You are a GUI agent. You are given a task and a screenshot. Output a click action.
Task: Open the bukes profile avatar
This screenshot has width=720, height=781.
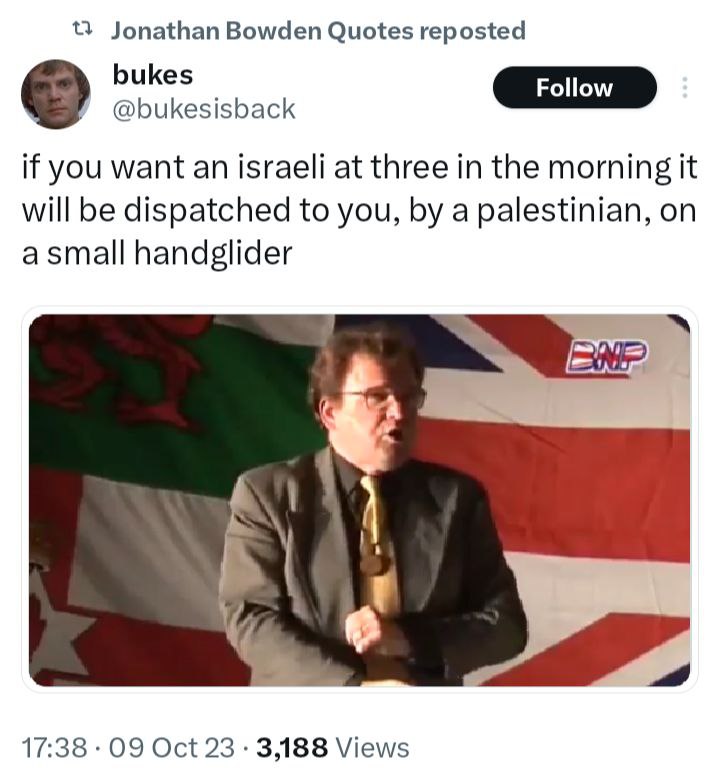pos(55,94)
